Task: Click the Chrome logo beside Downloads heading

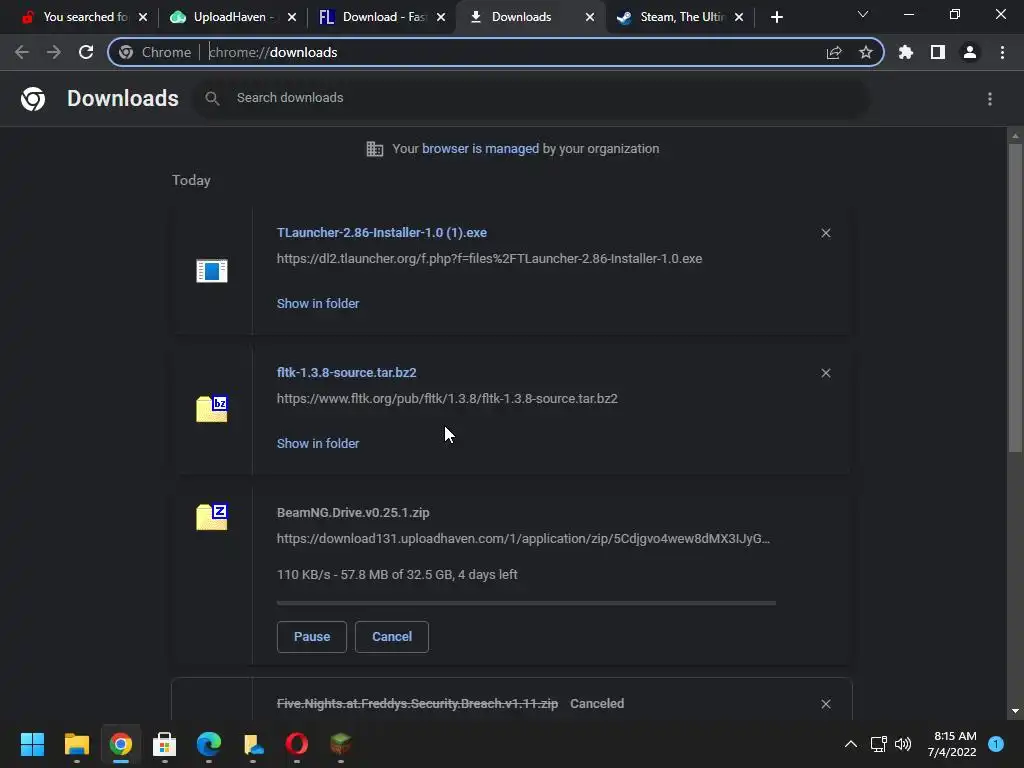Action: 33,99
